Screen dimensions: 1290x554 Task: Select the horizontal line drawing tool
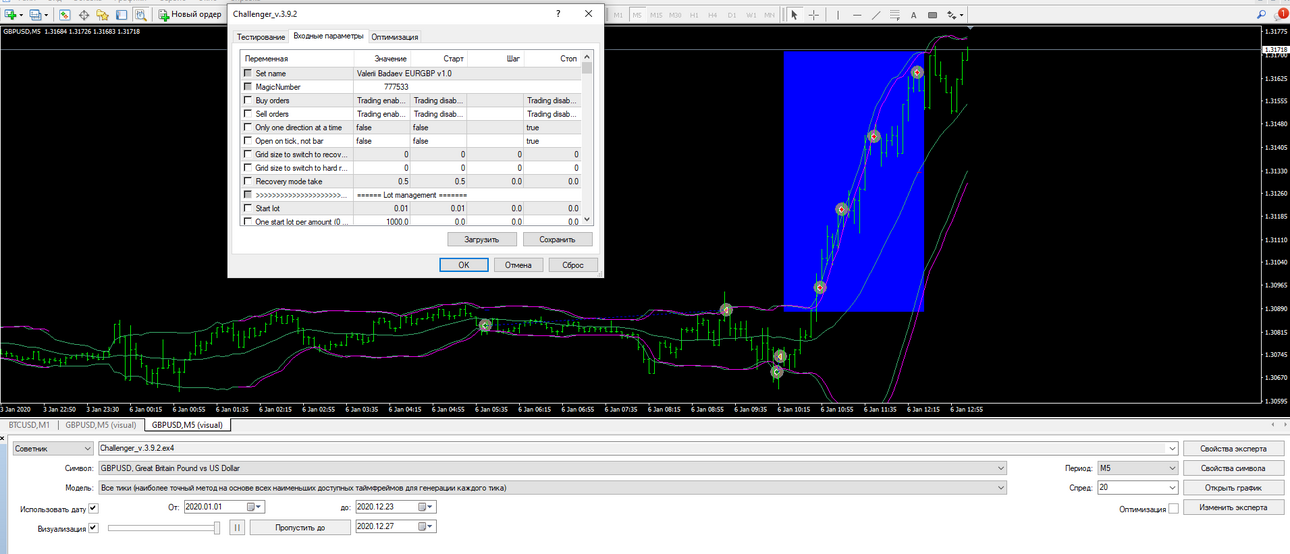pos(857,15)
